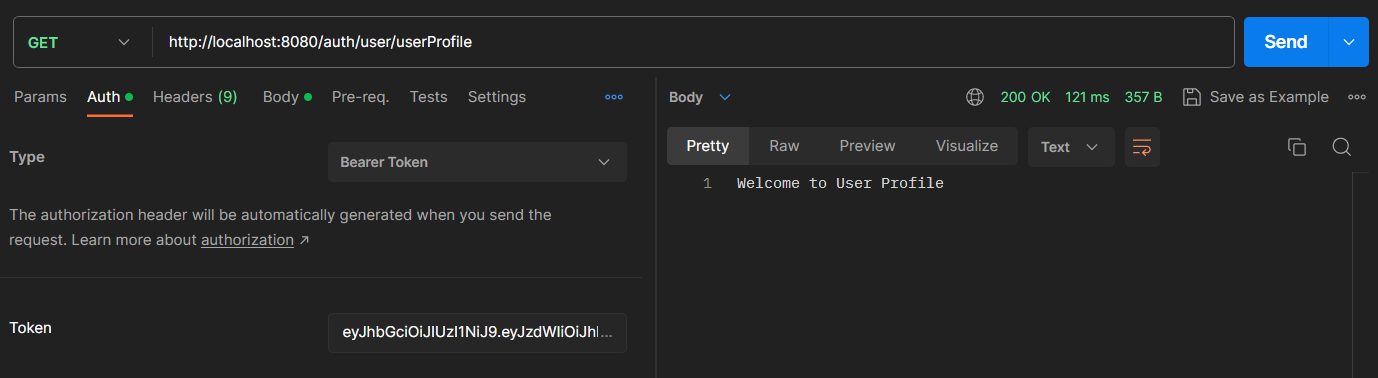The image size is (1378, 378).
Task: Click the Send button
Action: coord(1286,42)
